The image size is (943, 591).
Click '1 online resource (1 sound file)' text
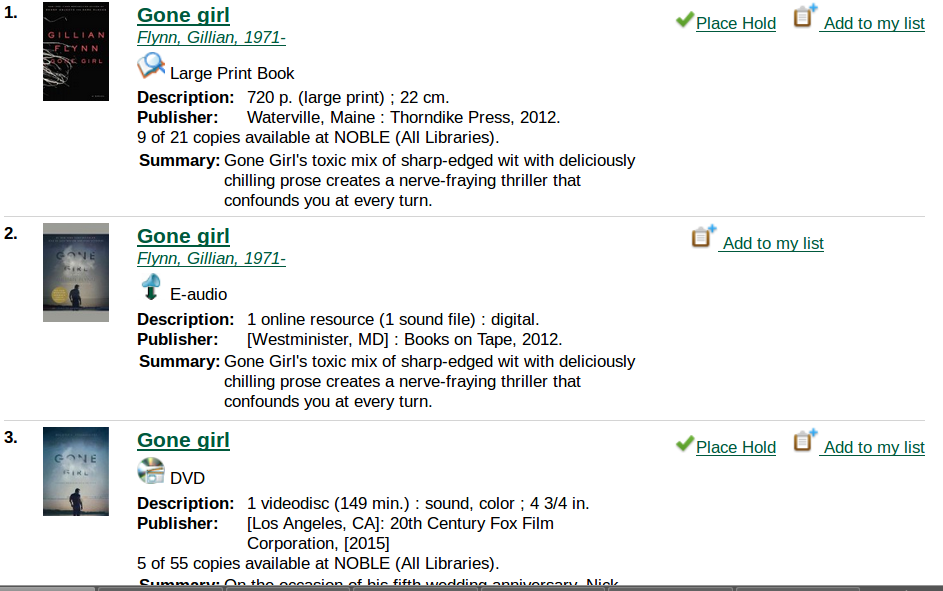361,319
